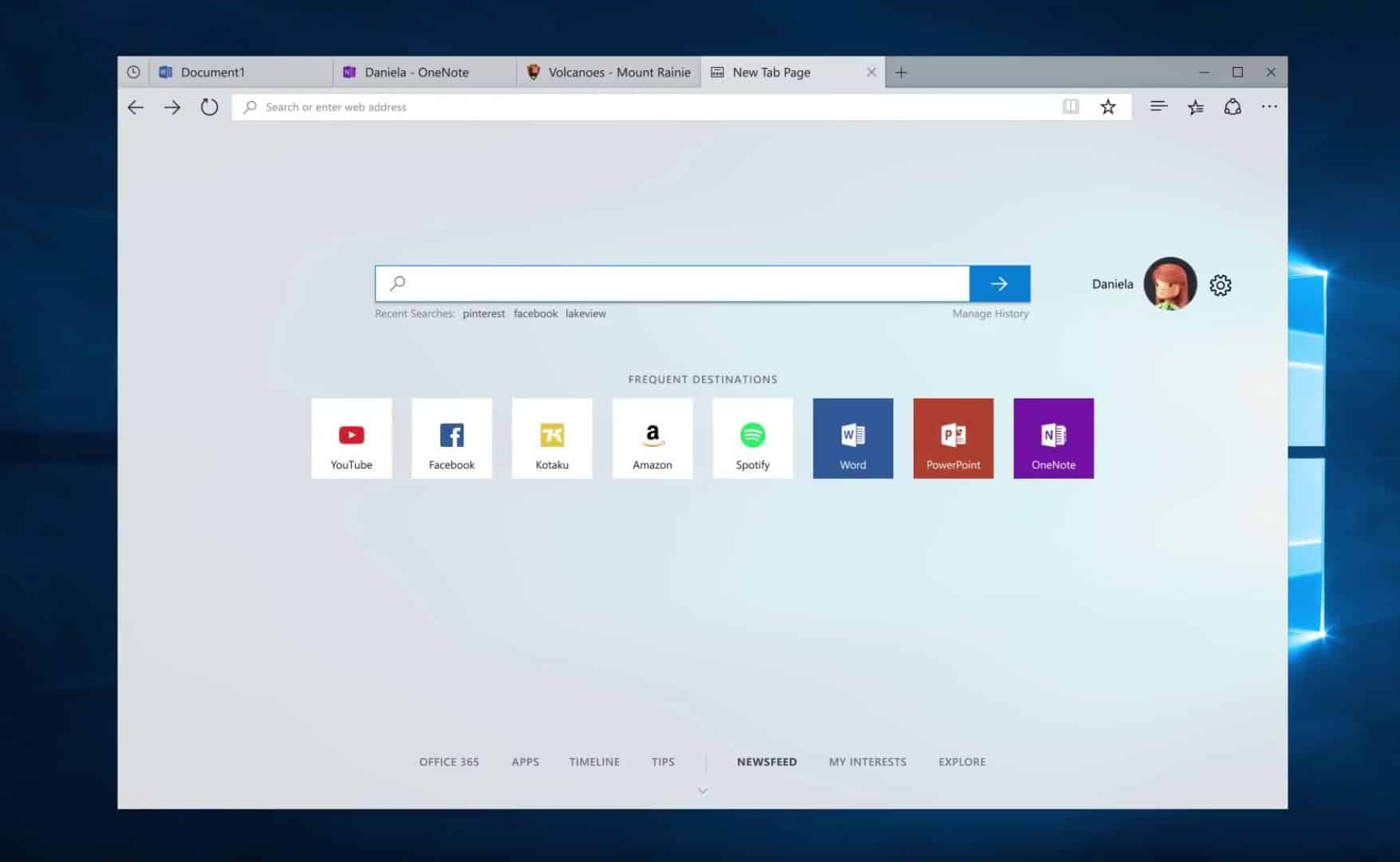Visit the Kotaku frequent destination
This screenshot has height=862, width=1400.
[552, 438]
